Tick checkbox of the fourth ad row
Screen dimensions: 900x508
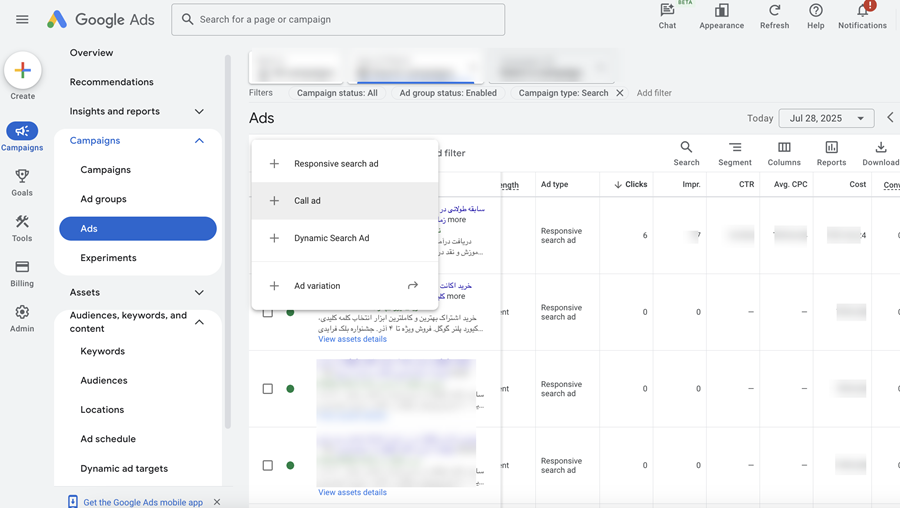267,466
